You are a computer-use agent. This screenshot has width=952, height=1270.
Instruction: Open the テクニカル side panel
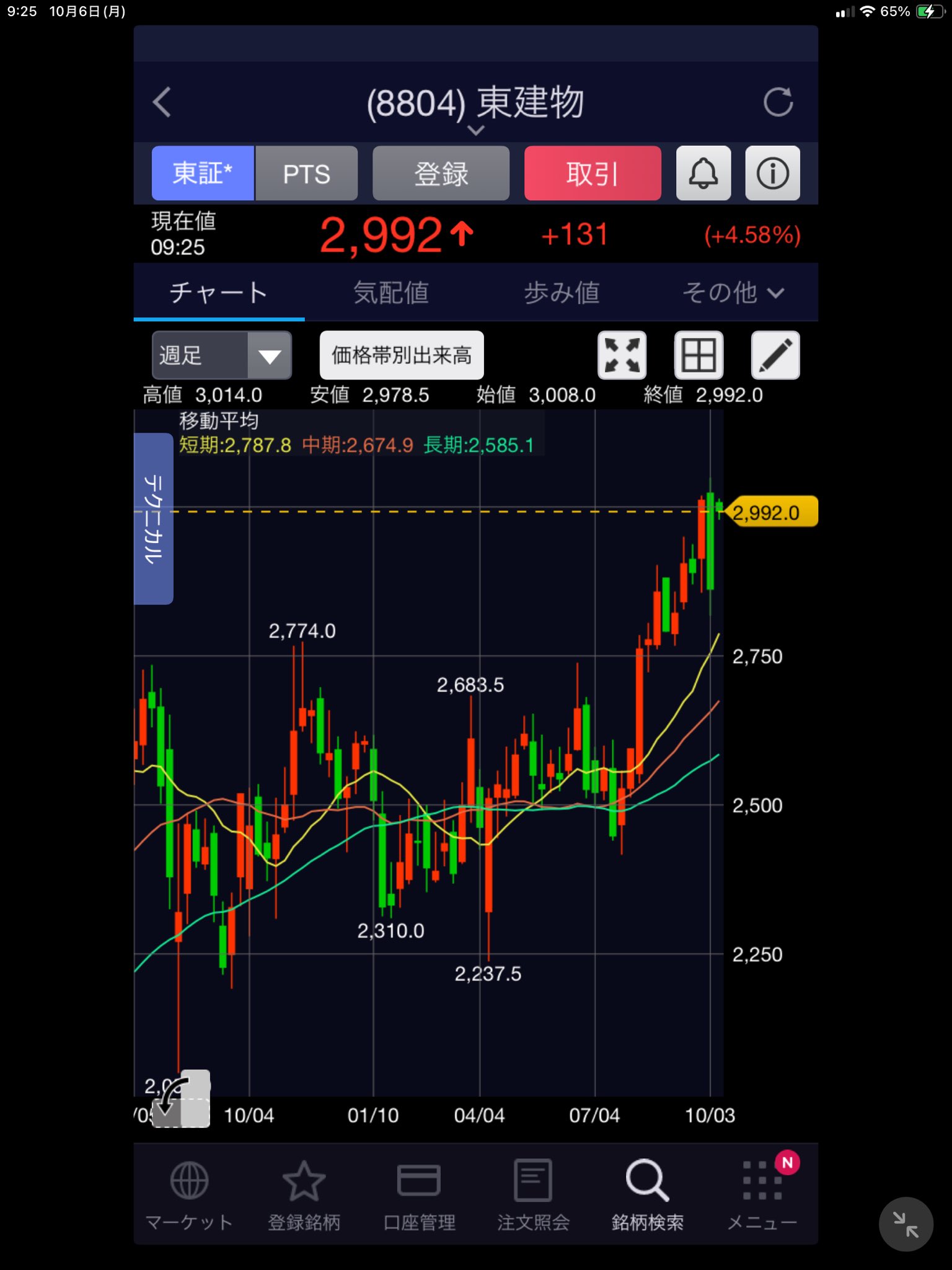pos(153,518)
